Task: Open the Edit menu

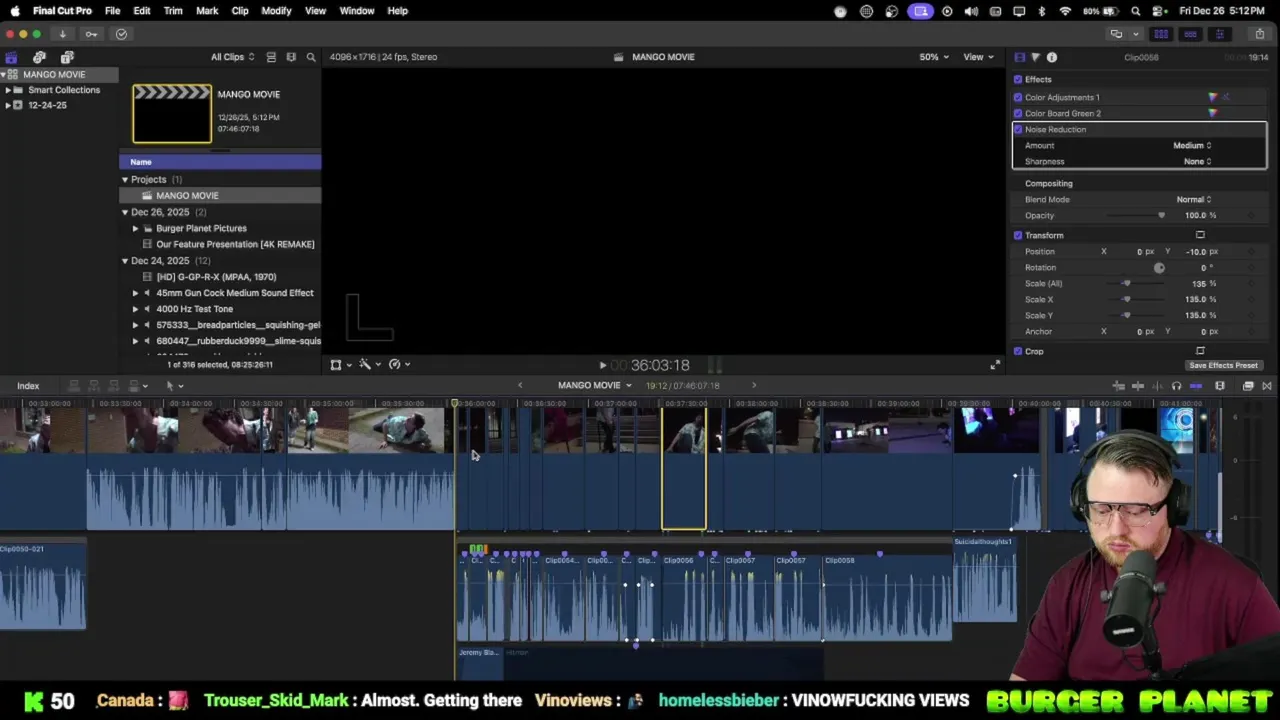Action: (x=142, y=11)
